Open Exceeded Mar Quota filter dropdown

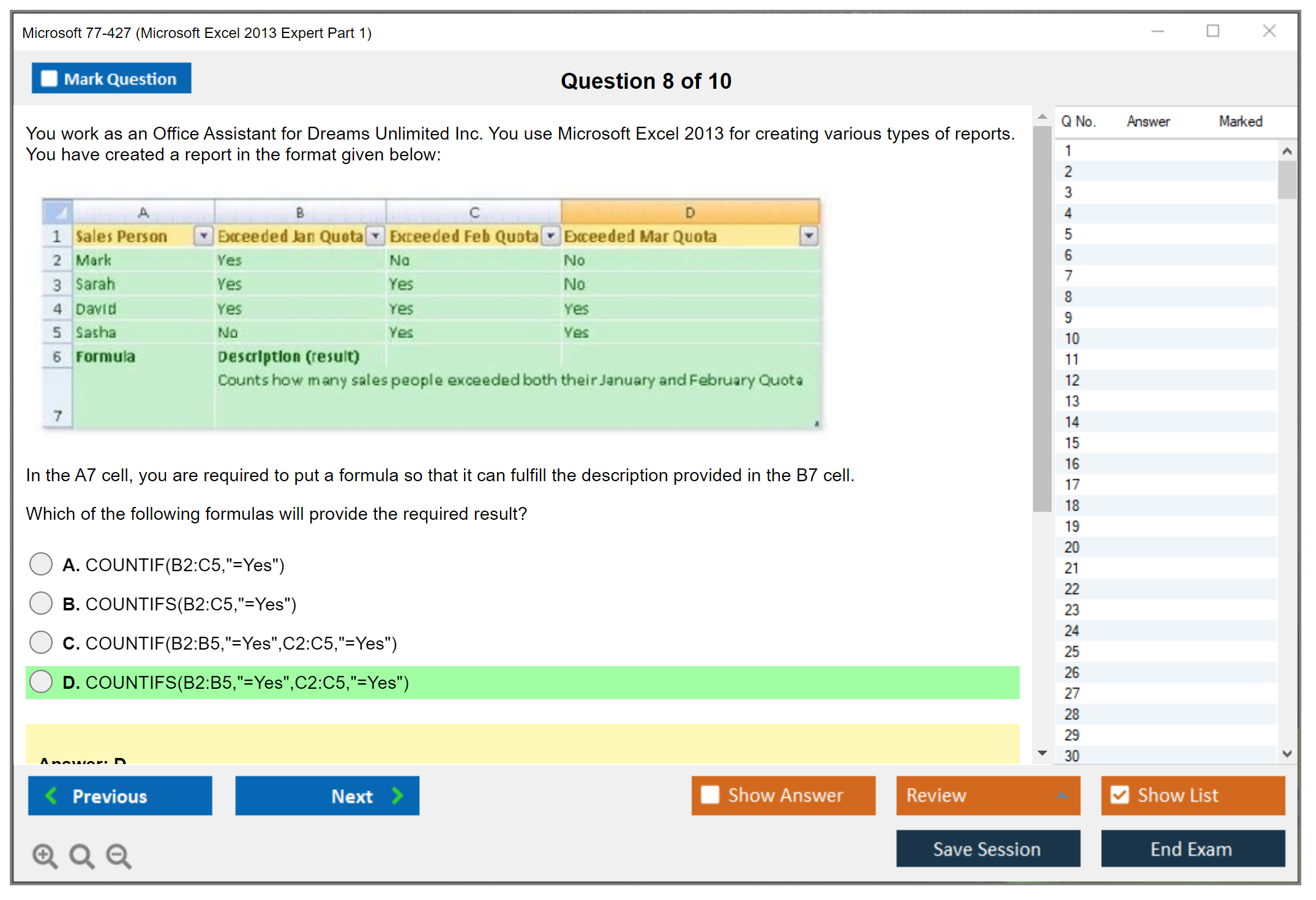coord(809,236)
